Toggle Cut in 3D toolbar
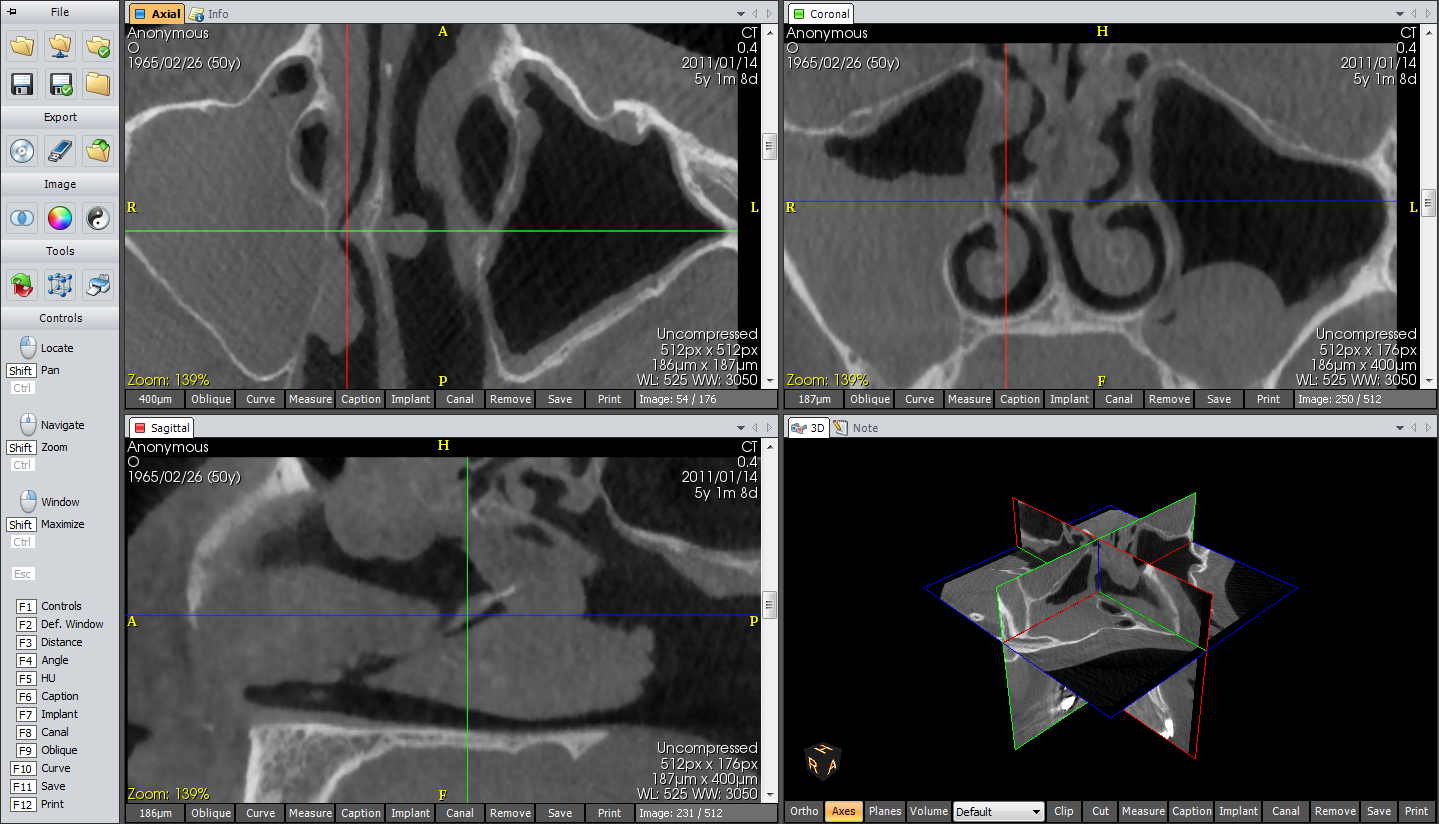The width and height of the screenshot is (1439, 824). [x=1100, y=811]
